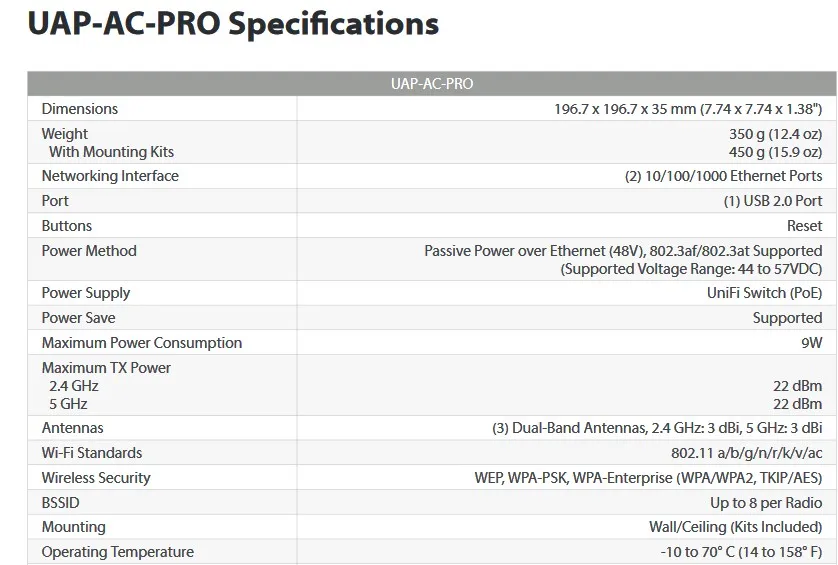The image size is (838, 565).
Task: Click the Networking Interface label
Action: (x=110, y=176)
